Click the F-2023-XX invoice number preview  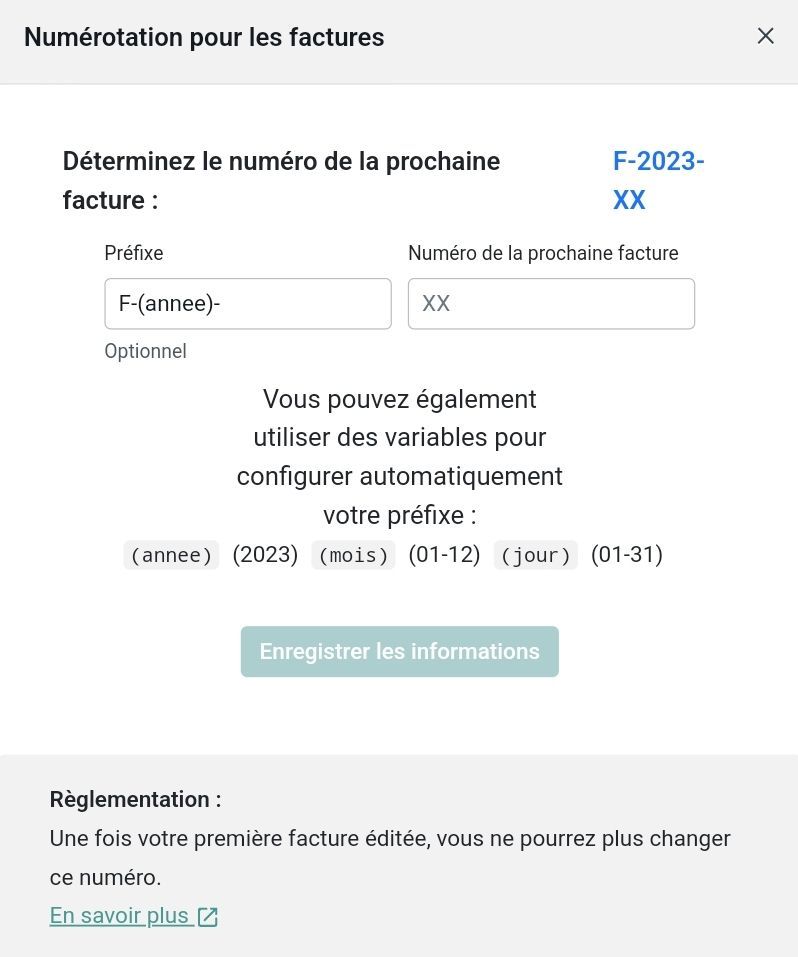pyautogui.click(x=657, y=180)
